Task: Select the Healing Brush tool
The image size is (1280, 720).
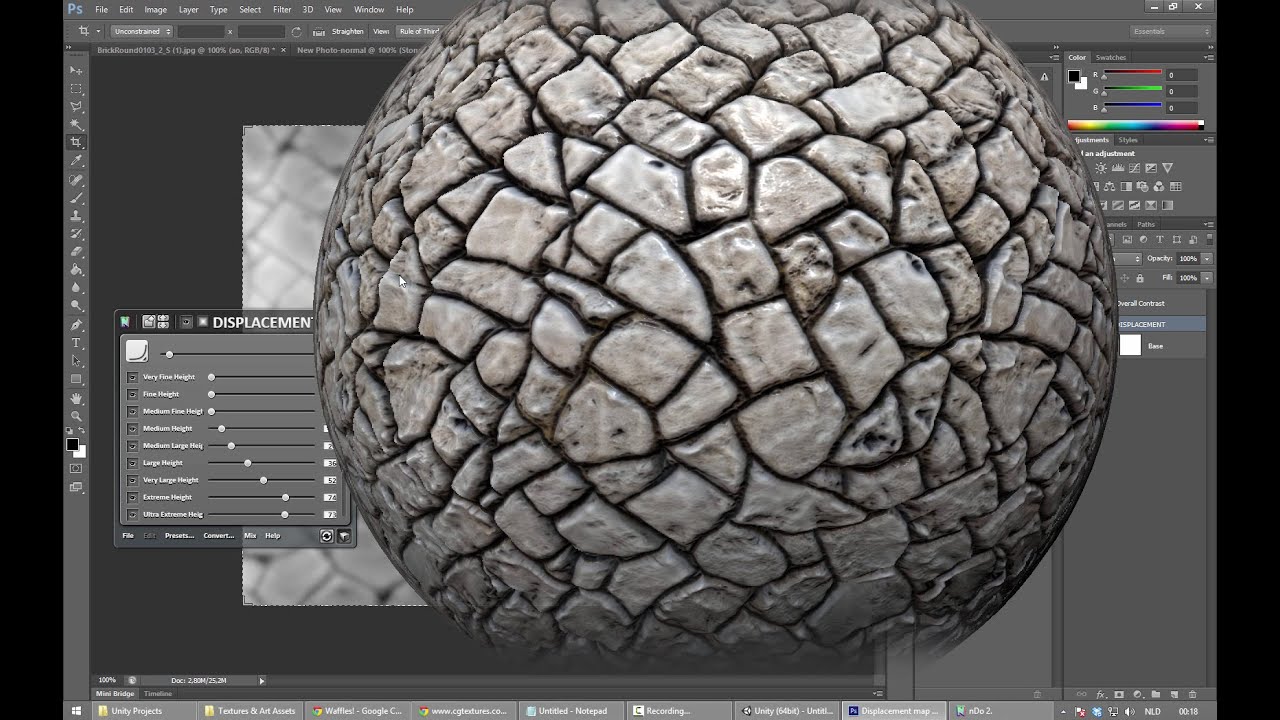Action: point(76,180)
